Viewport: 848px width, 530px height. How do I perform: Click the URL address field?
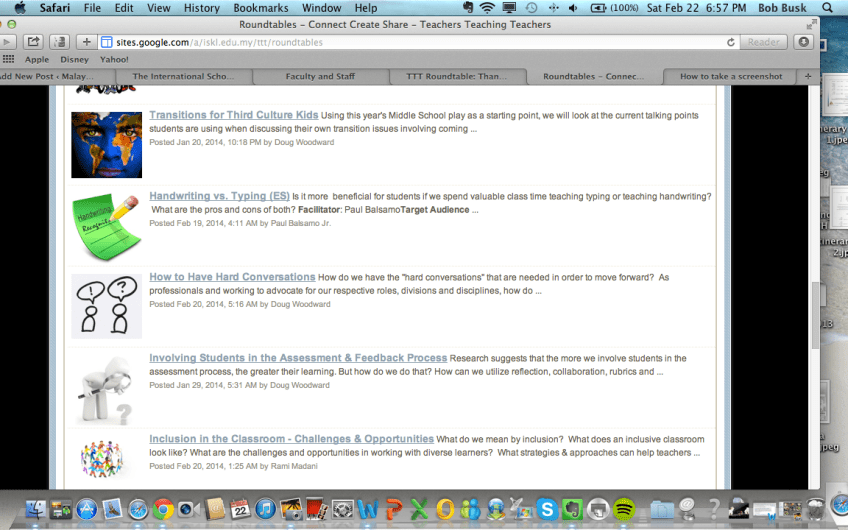[400, 42]
